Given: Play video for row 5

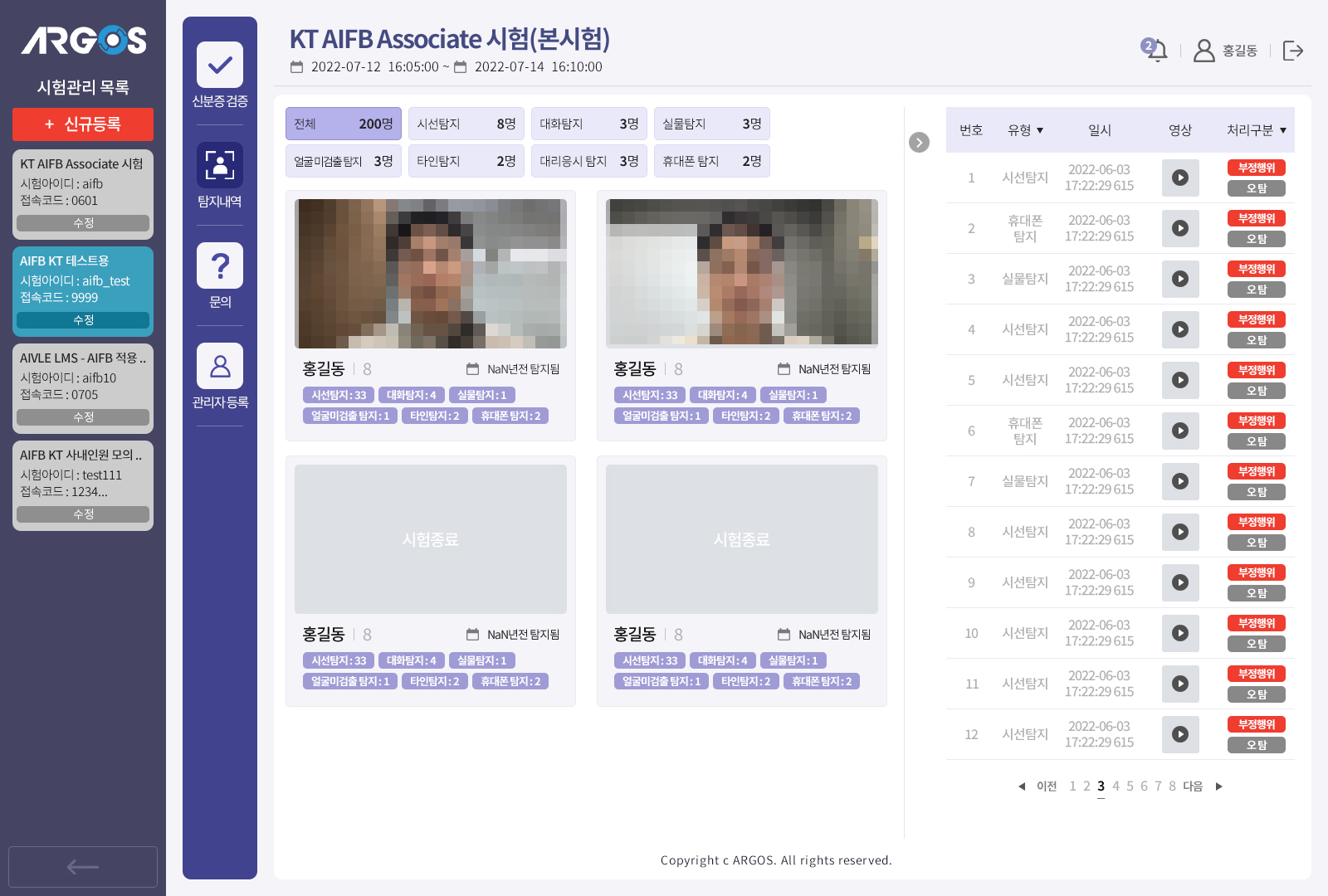Looking at the screenshot, I should [1180, 380].
